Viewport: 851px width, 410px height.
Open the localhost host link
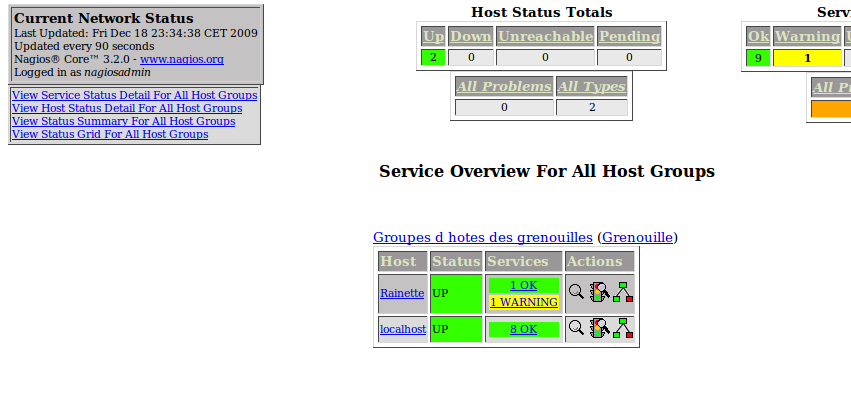tap(402, 329)
